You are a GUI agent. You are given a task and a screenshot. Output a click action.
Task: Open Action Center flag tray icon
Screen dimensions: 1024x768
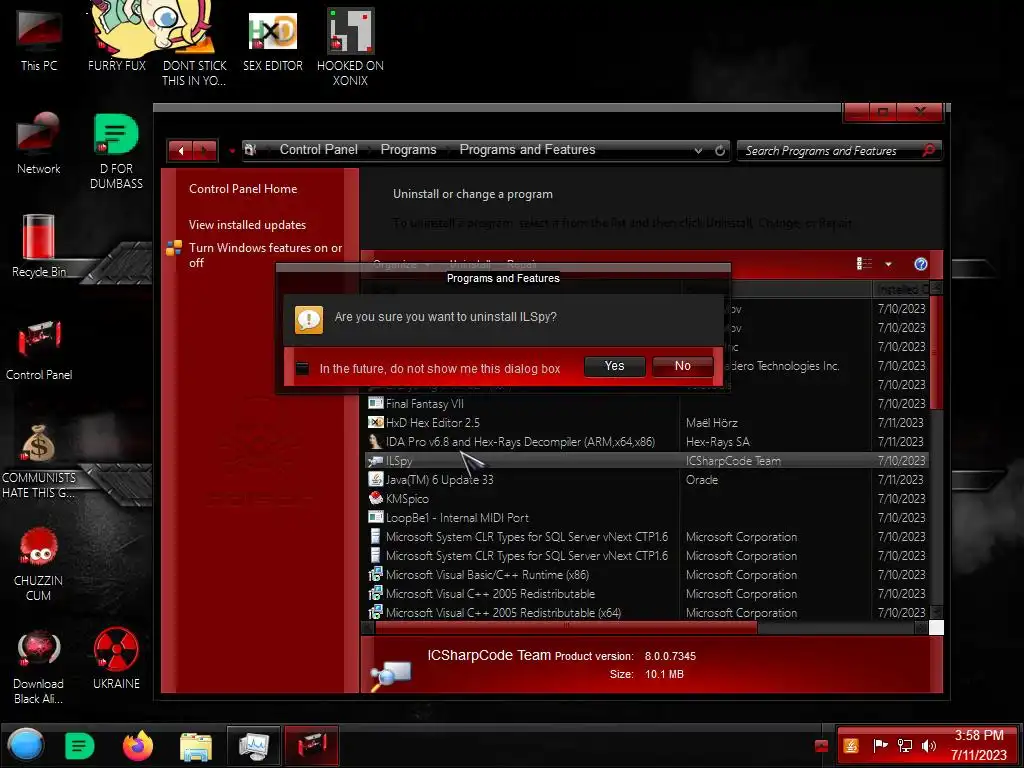tap(880, 746)
